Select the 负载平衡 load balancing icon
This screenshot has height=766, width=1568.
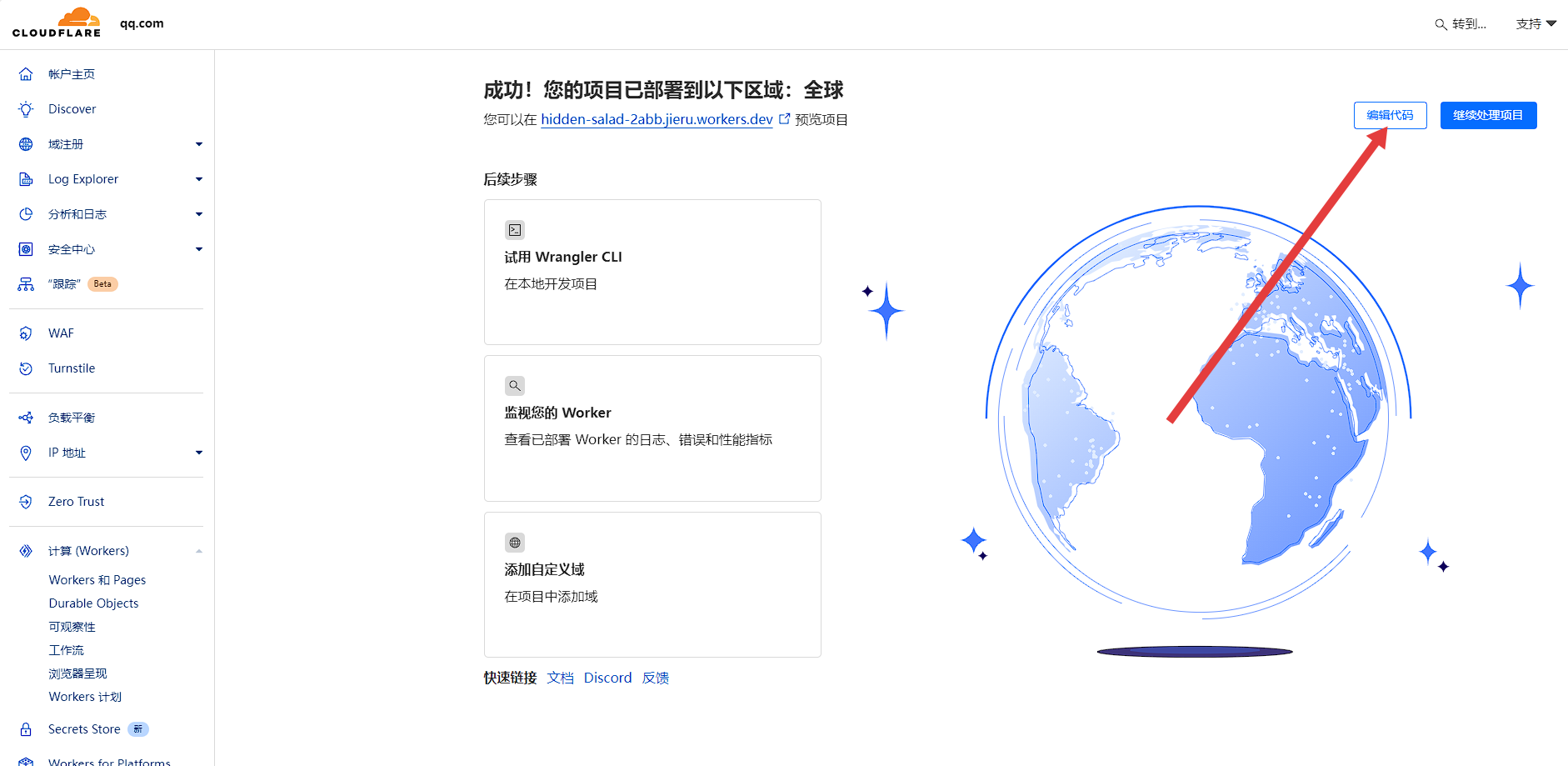(x=25, y=417)
